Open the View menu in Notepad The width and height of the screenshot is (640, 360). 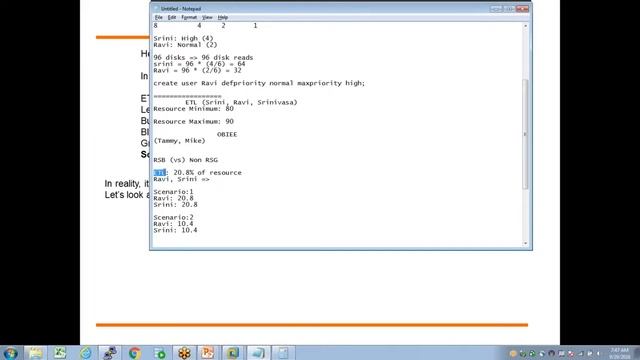207,18
